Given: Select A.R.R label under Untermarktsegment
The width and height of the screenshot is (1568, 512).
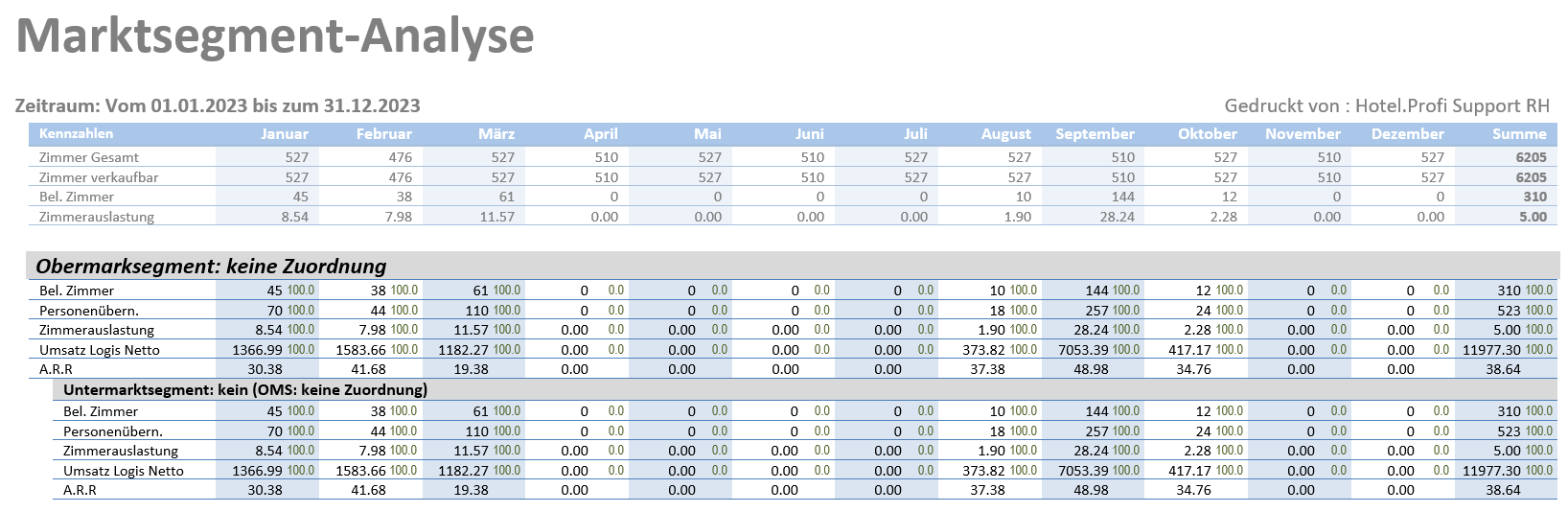Looking at the screenshot, I should [x=80, y=490].
